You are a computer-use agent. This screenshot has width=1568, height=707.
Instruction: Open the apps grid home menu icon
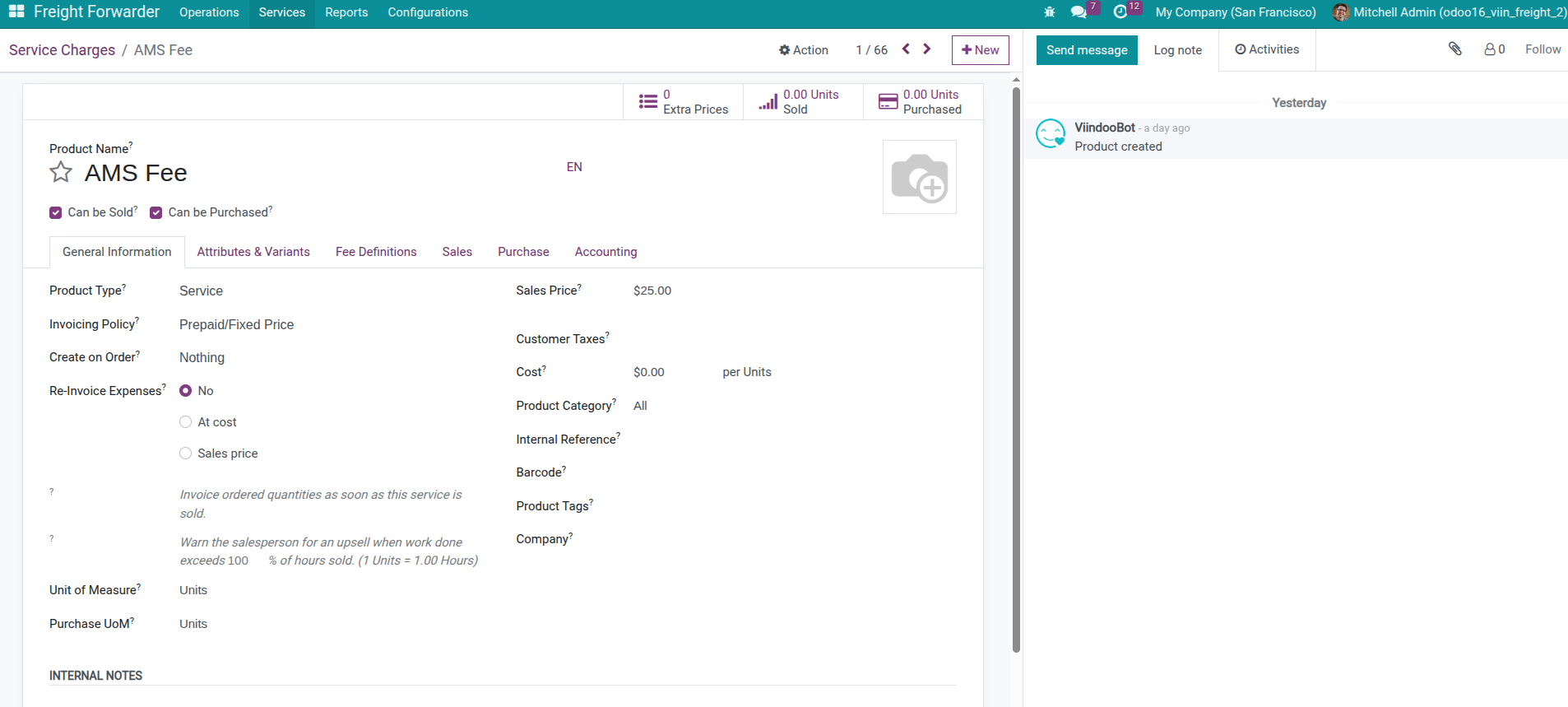click(x=16, y=12)
